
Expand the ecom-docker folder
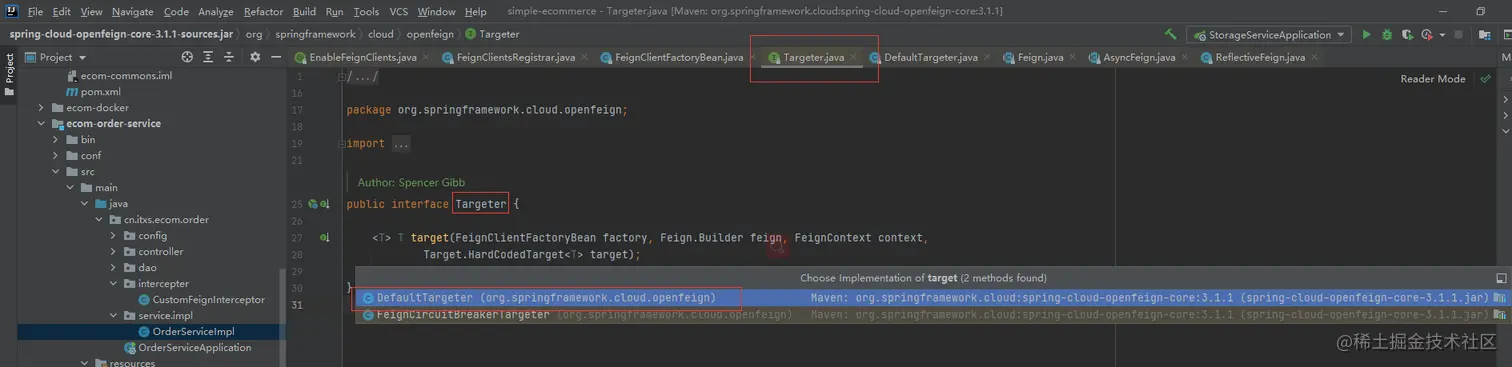[x=41, y=107]
